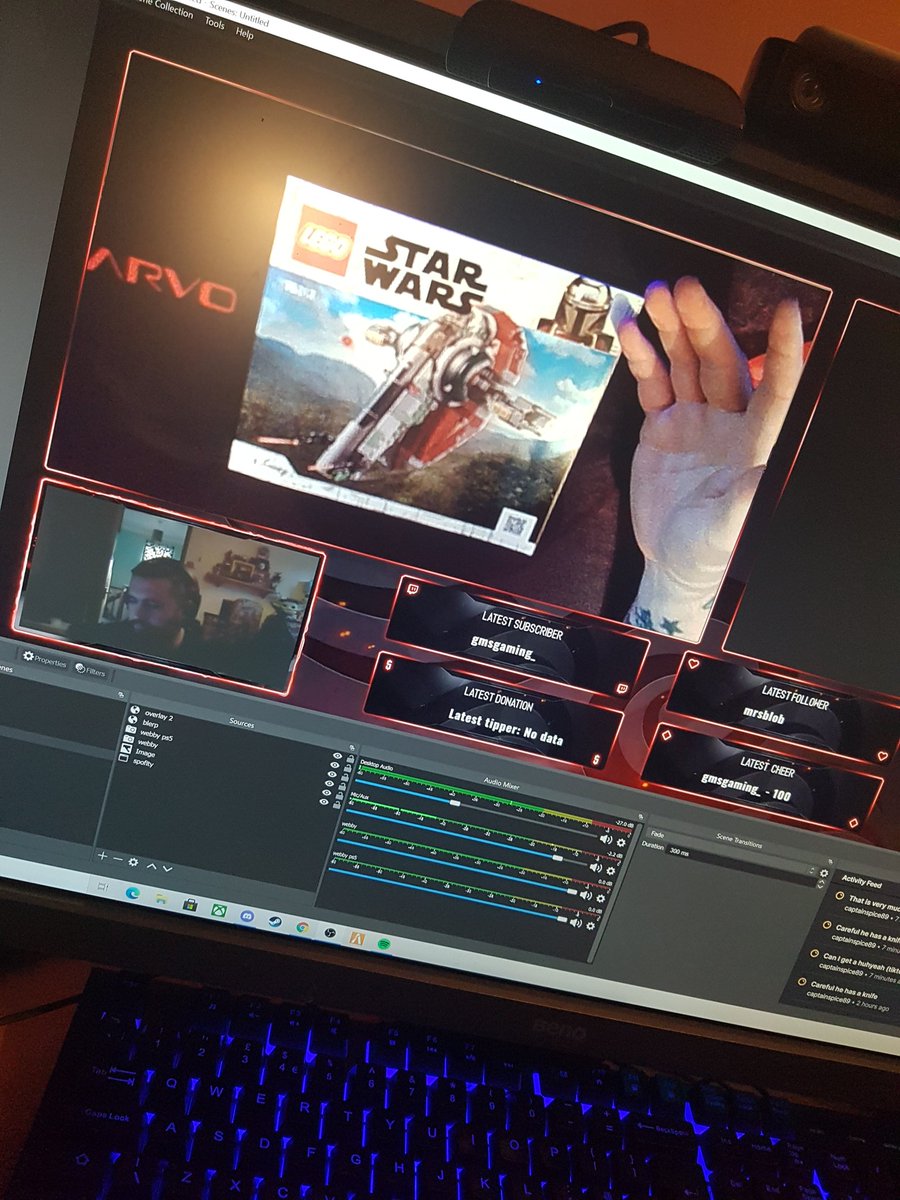This screenshot has width=900, height=1200.
Task: Click the '-3.2 dB' Mic/Aux level
Action: click(614, 855)
